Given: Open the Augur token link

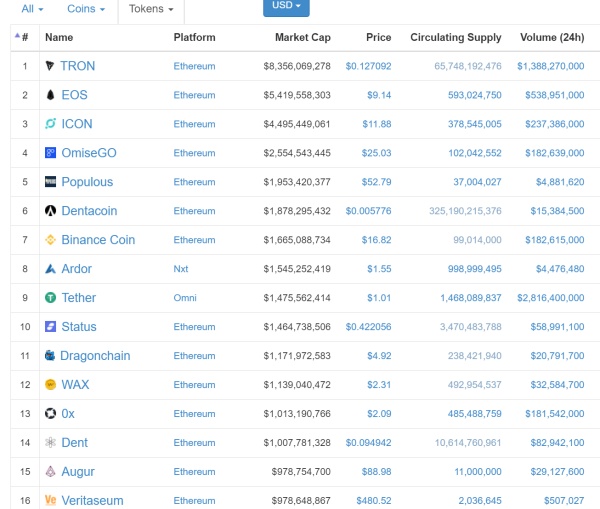Looking at the screenshot, I should pyautogui.click(x=78, y=471).
